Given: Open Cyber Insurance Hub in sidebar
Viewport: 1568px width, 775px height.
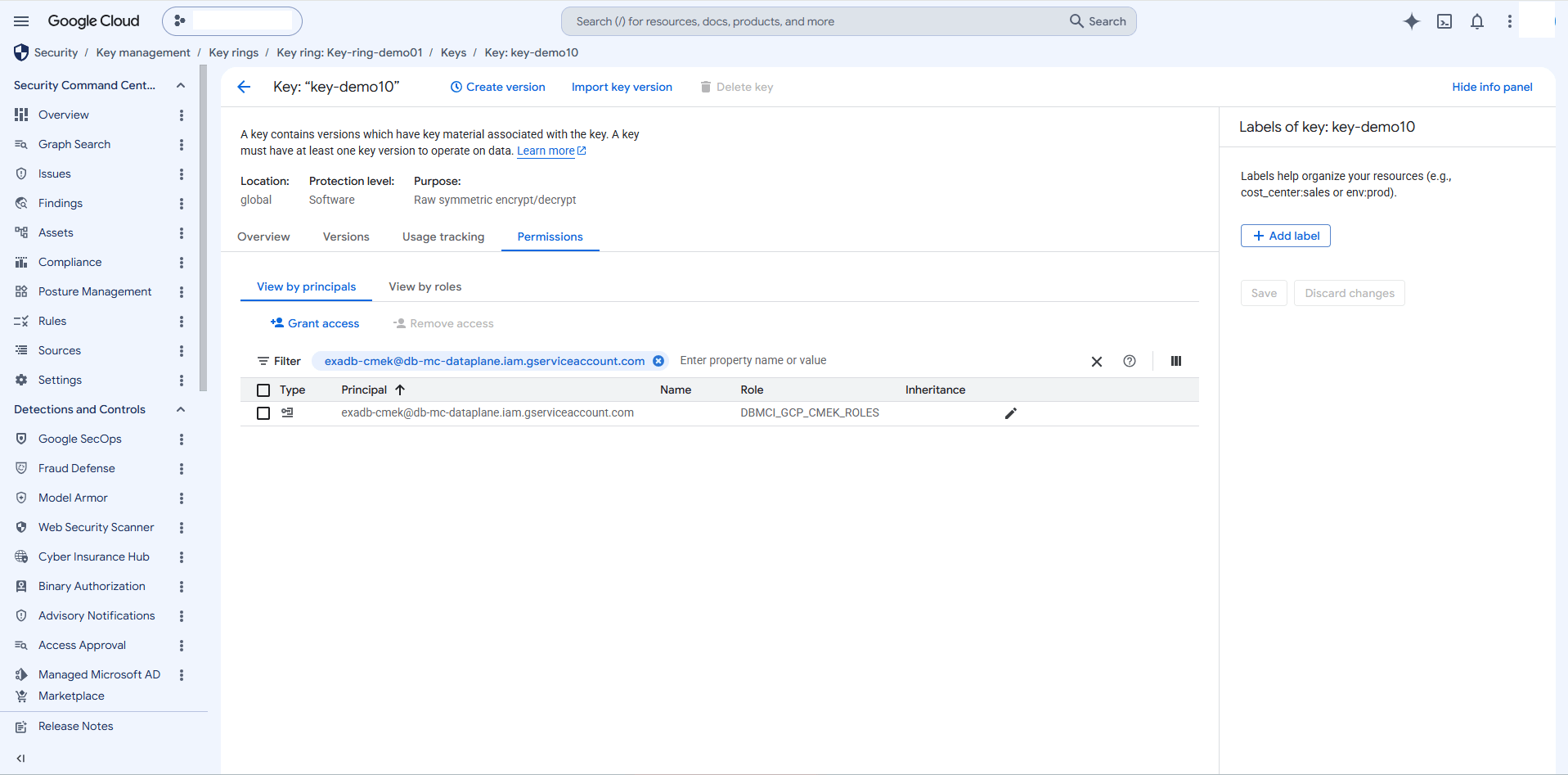Looking at the screenshot, I should 94,557.
